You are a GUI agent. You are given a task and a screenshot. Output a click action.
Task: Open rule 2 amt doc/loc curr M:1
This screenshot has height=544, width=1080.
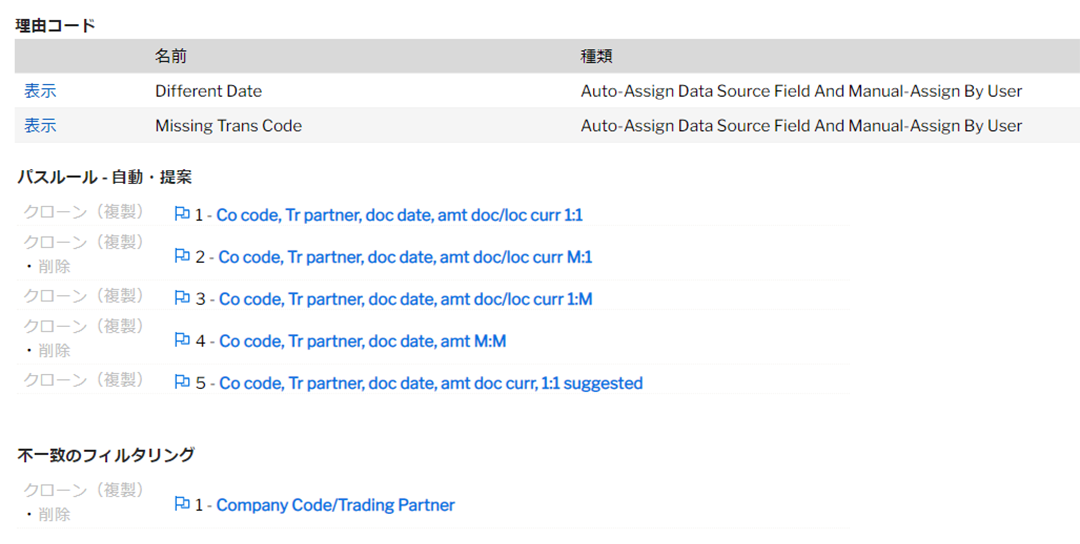(x=405, y=257)
